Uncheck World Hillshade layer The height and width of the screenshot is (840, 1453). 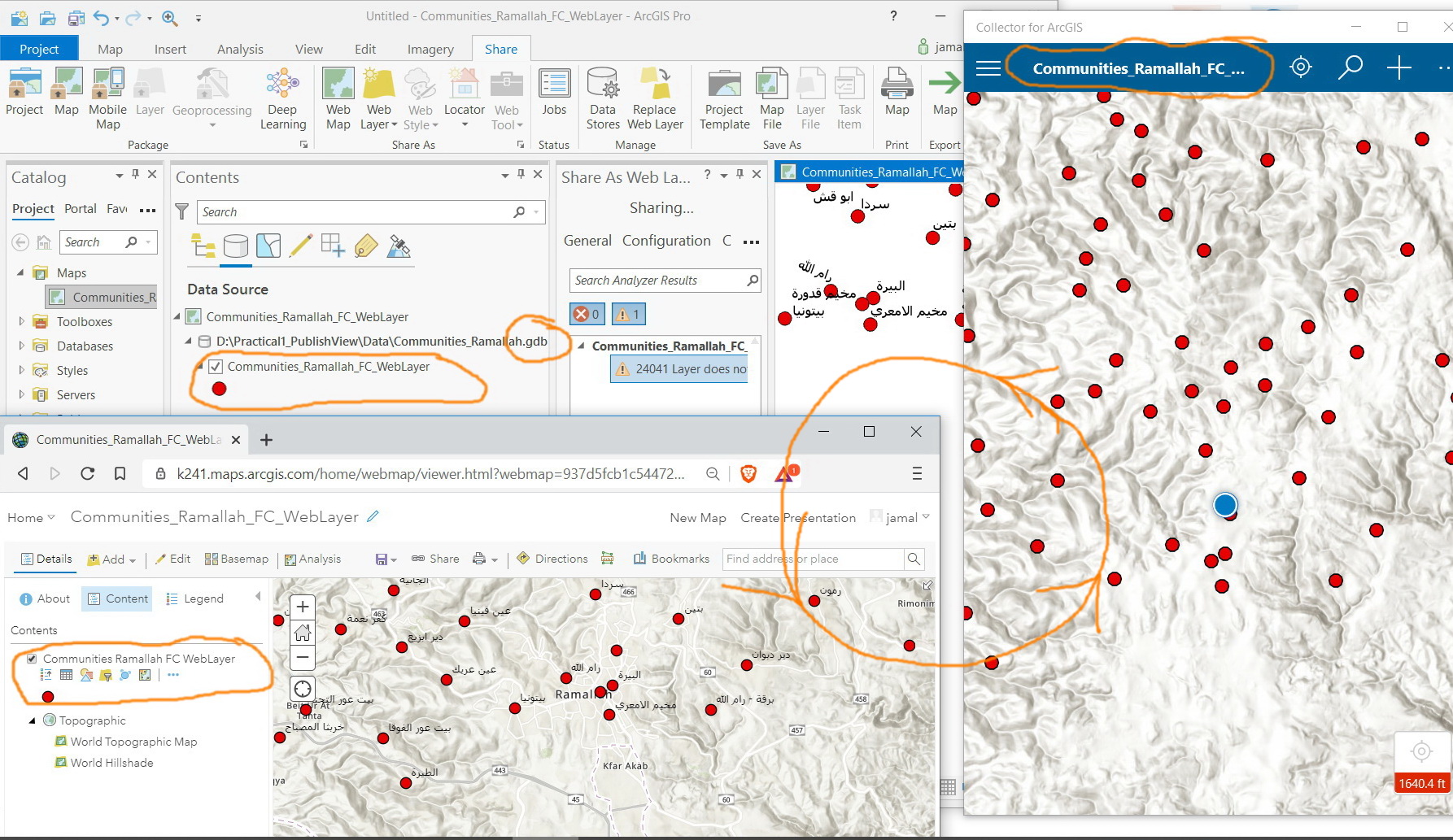(x=60, y=763)
